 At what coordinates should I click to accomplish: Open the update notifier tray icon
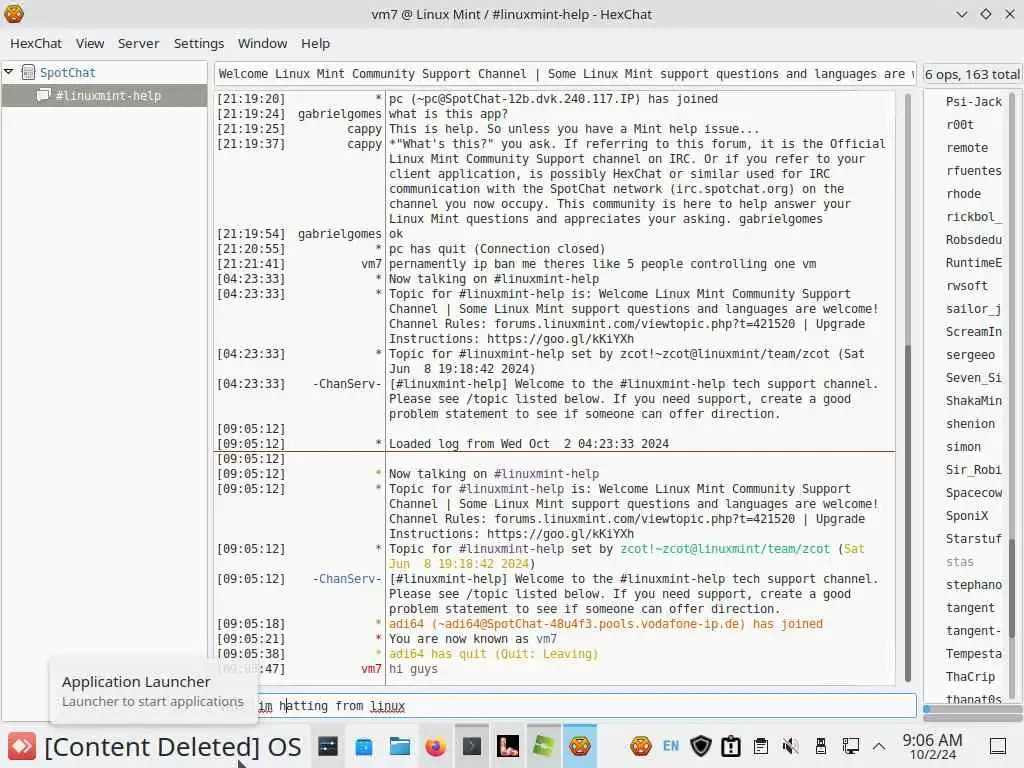(x=731, y=746)
